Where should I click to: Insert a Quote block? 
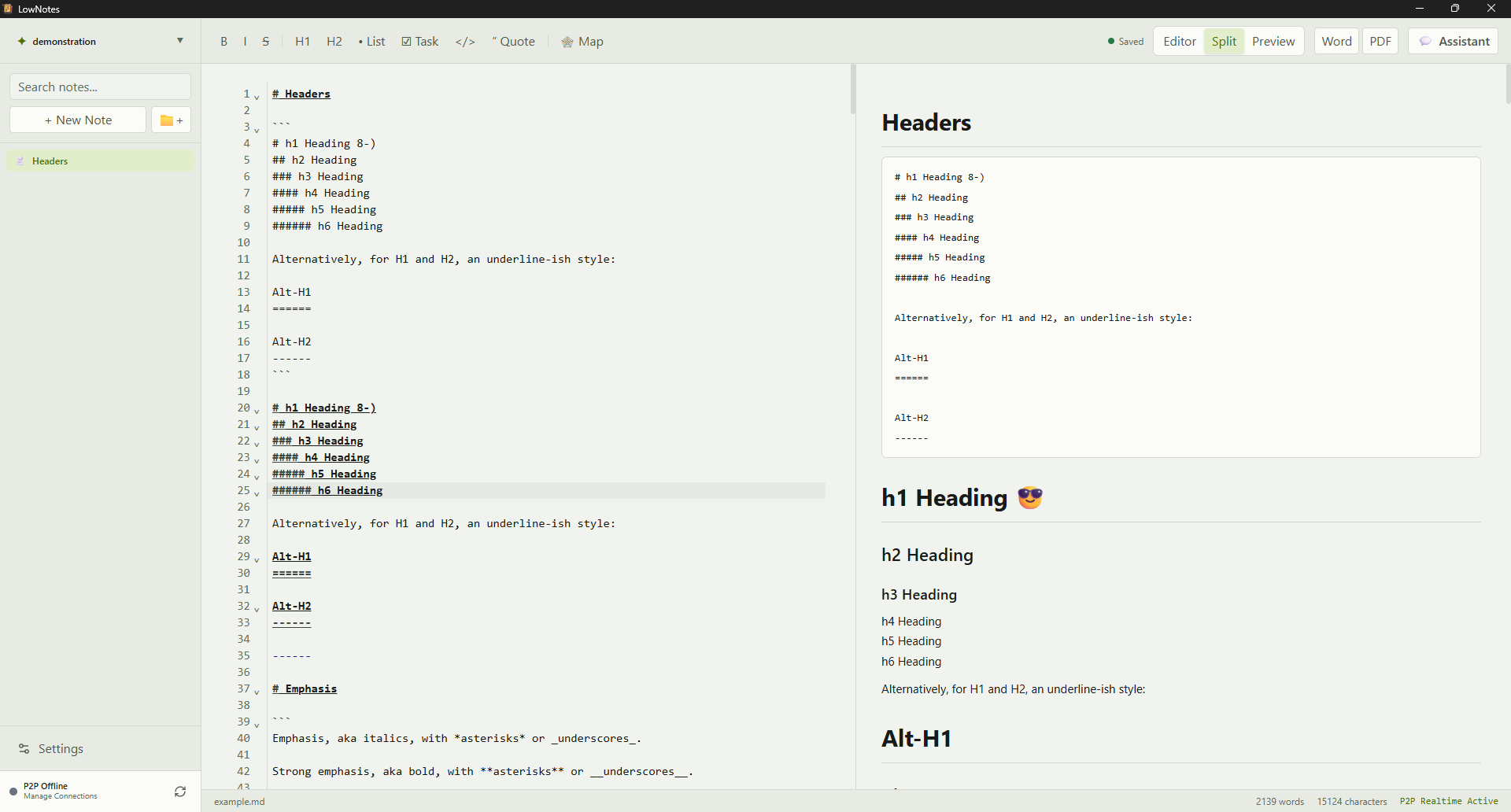coord(514,42)
